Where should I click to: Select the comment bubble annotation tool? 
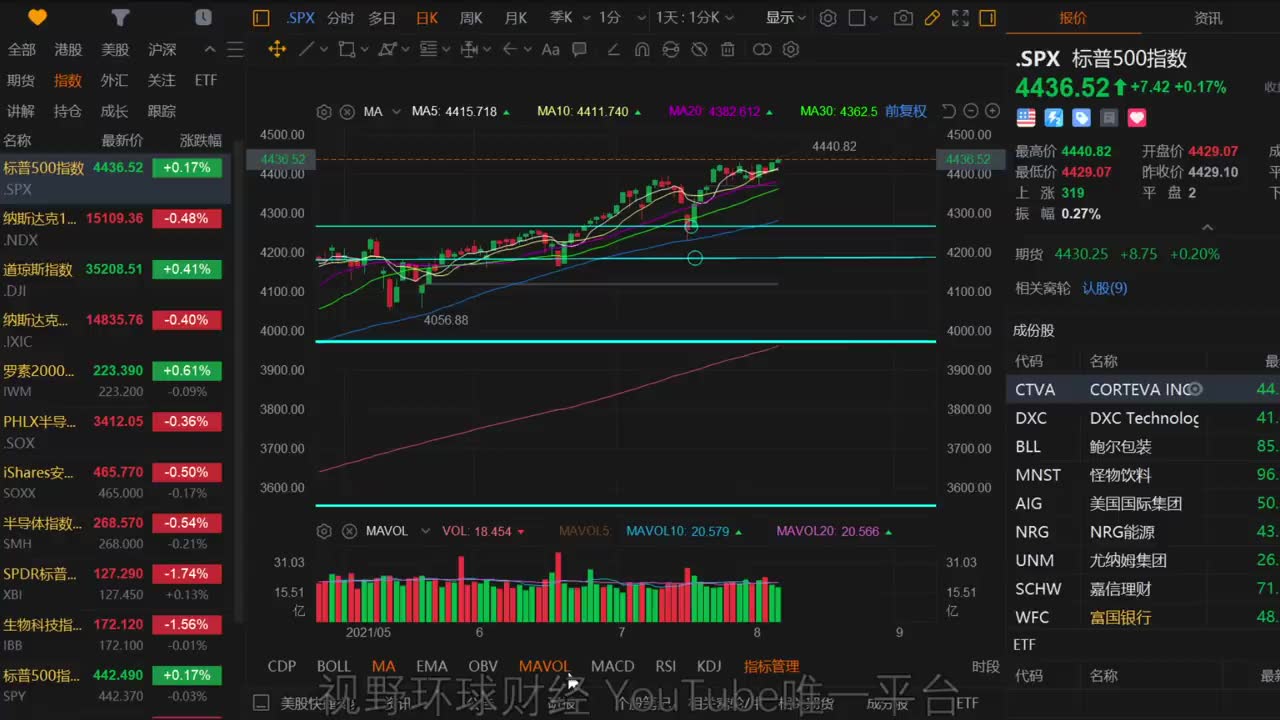[x=579, y=49]
